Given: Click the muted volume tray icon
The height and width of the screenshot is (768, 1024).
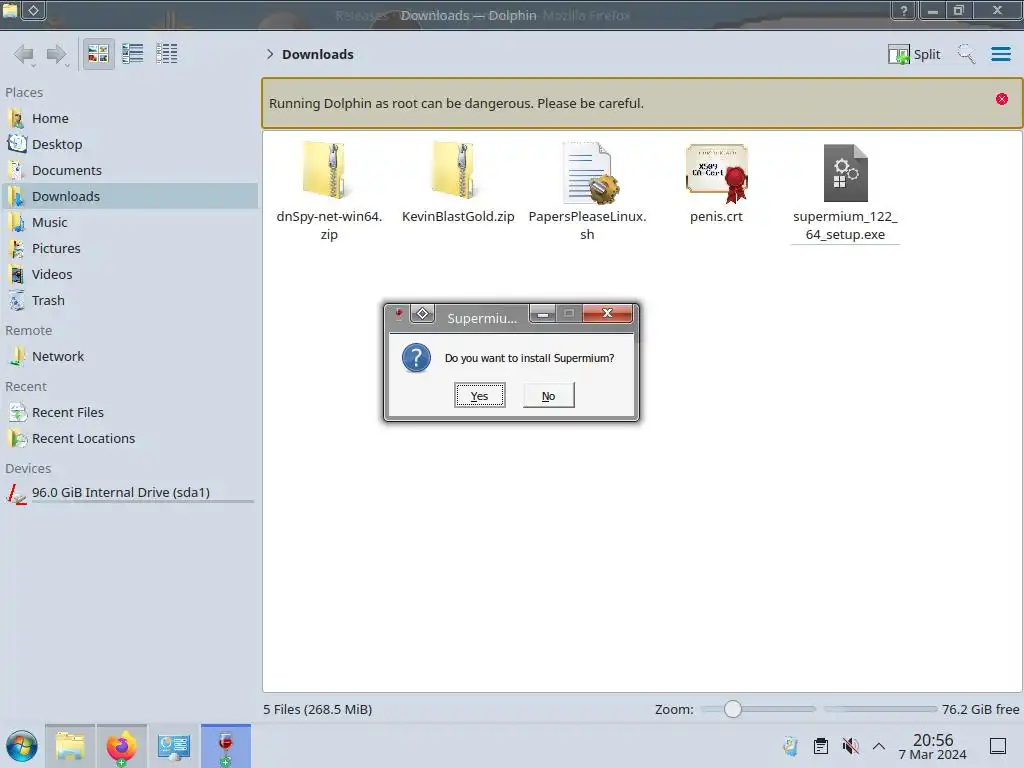Looking at the screenshot, I should (850, 746).
